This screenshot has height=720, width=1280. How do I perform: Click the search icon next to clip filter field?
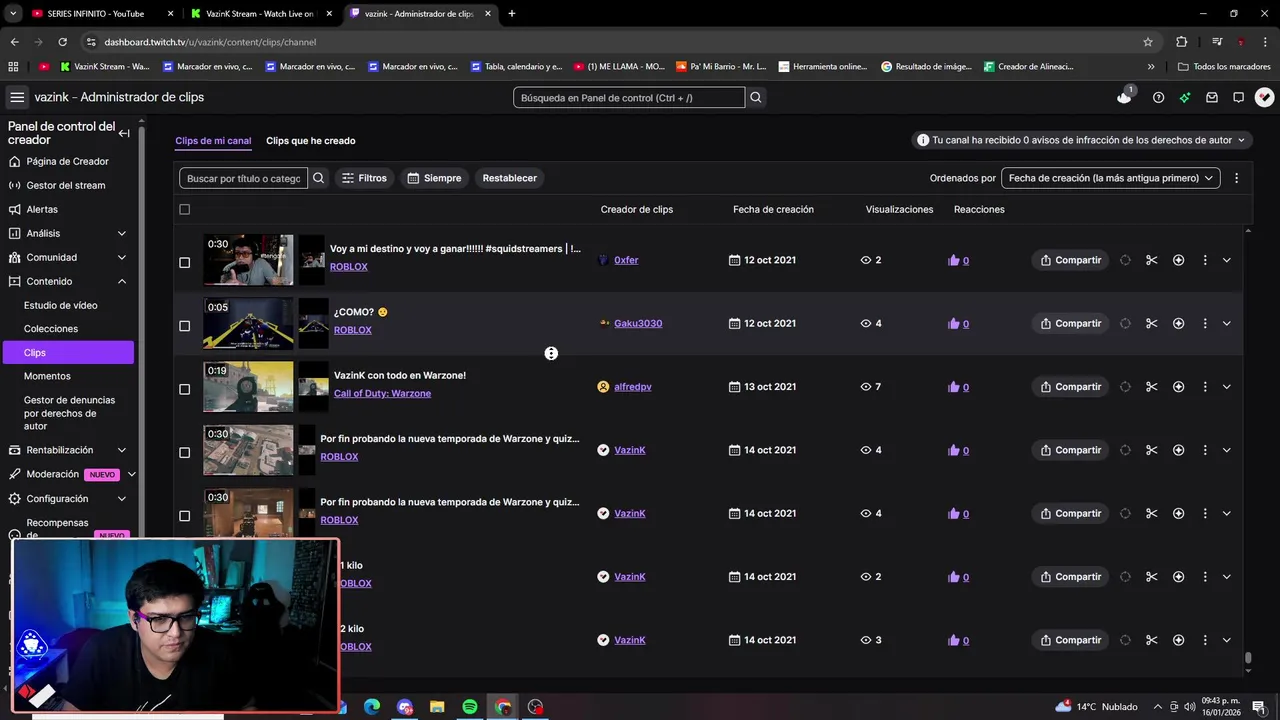tap(319, 178)
